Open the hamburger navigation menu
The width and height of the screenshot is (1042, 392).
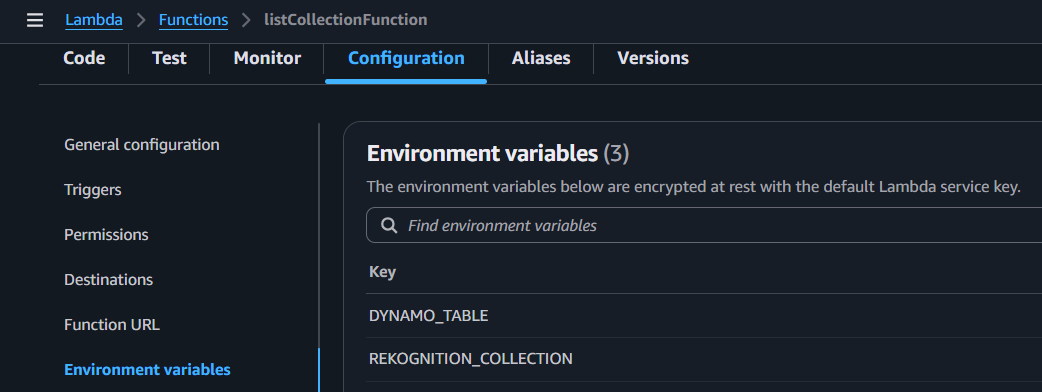[x=35, y=20]
